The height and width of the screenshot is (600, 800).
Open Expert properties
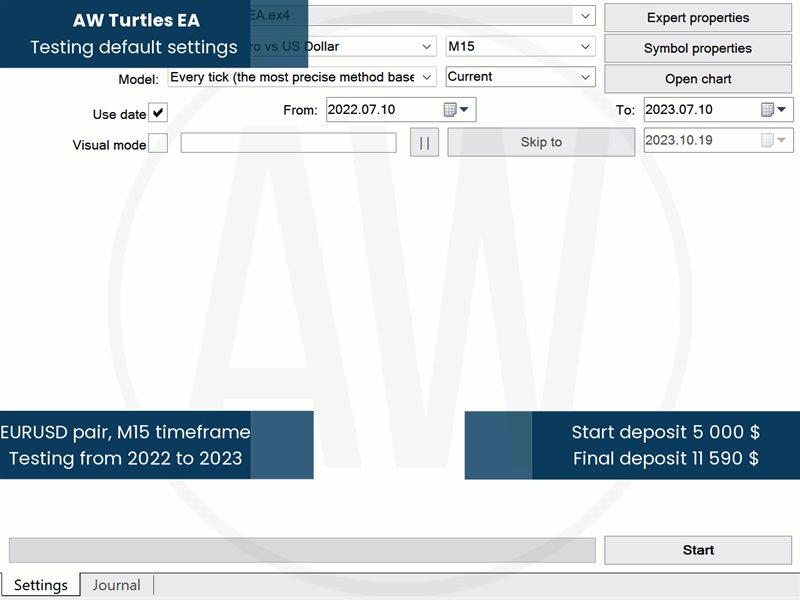coord(696,17)
